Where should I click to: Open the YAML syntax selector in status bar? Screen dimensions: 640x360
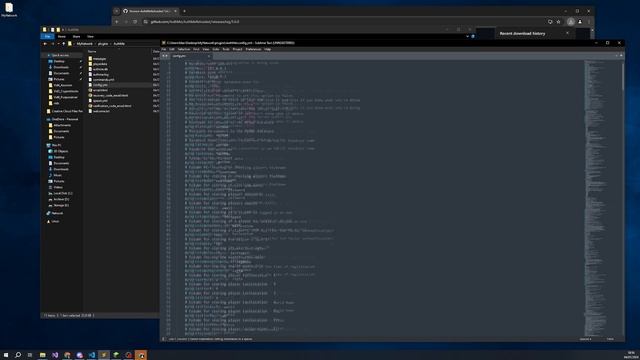610,339
